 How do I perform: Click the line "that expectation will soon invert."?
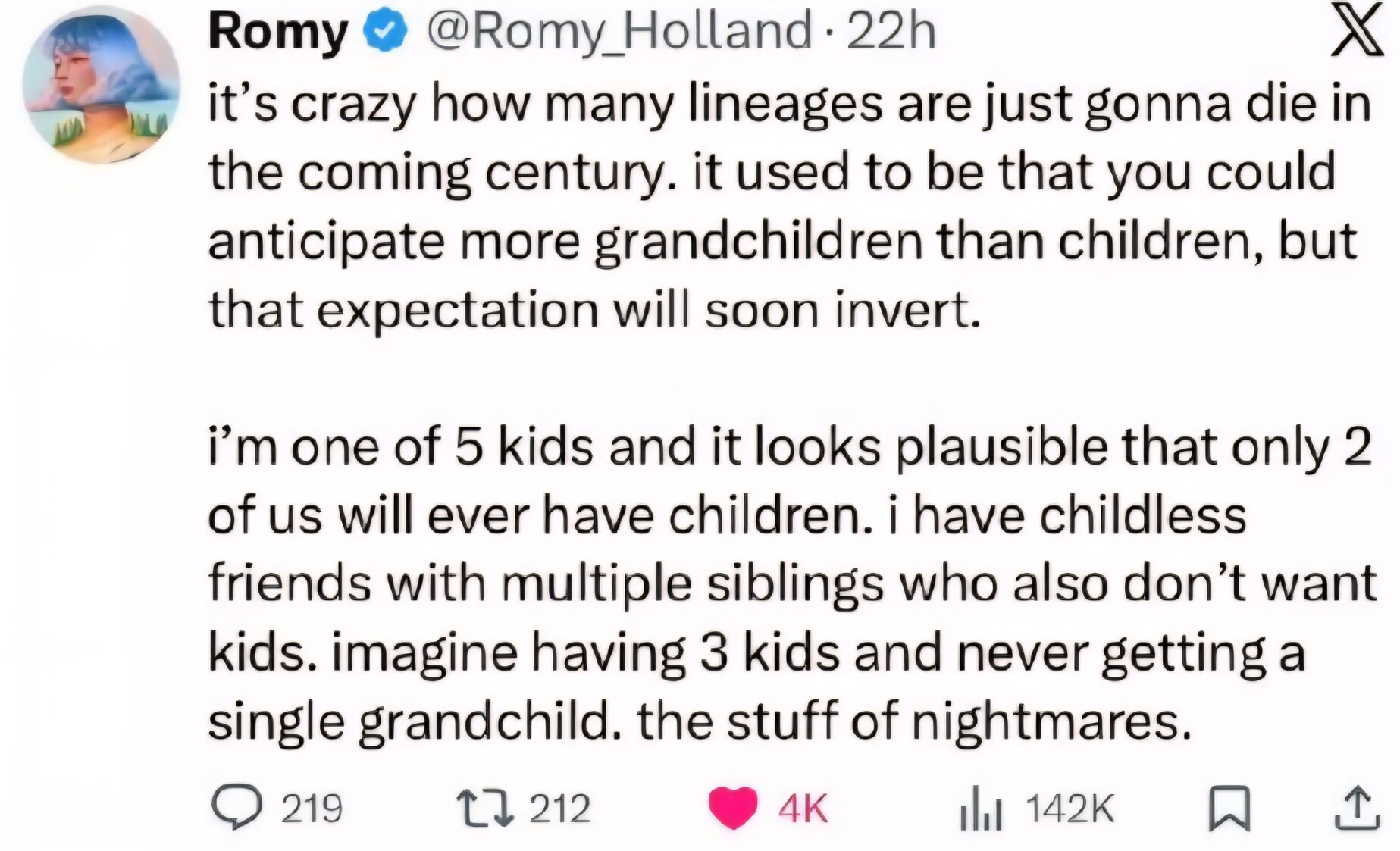[x=594, y=310]
